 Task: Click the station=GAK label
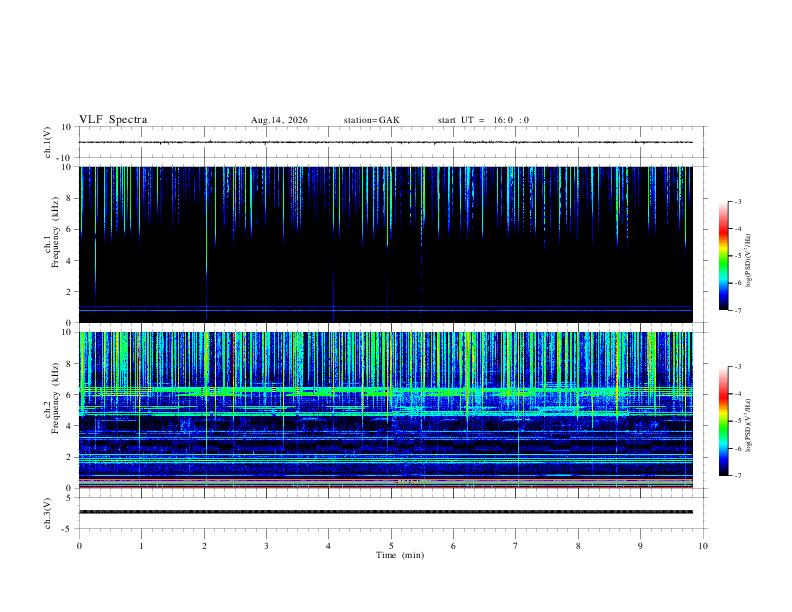pos(371,120)
